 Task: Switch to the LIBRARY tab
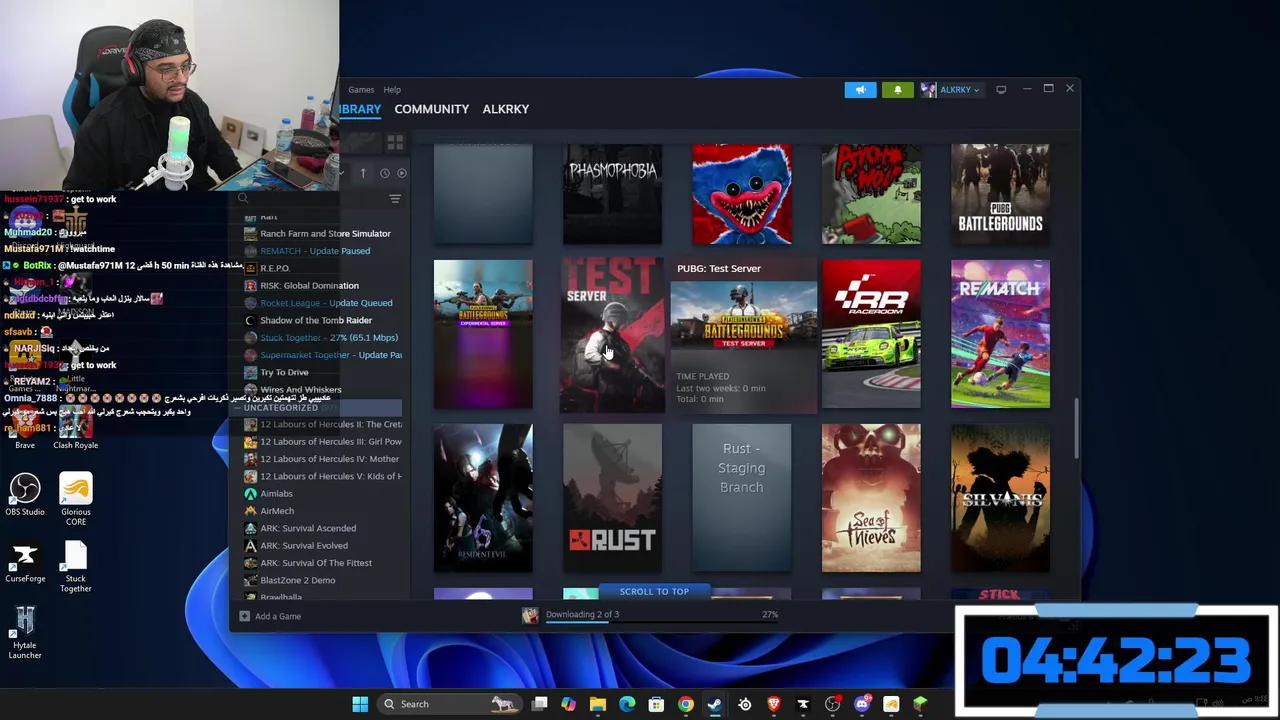pyautogui.click(x=360, y=109)
